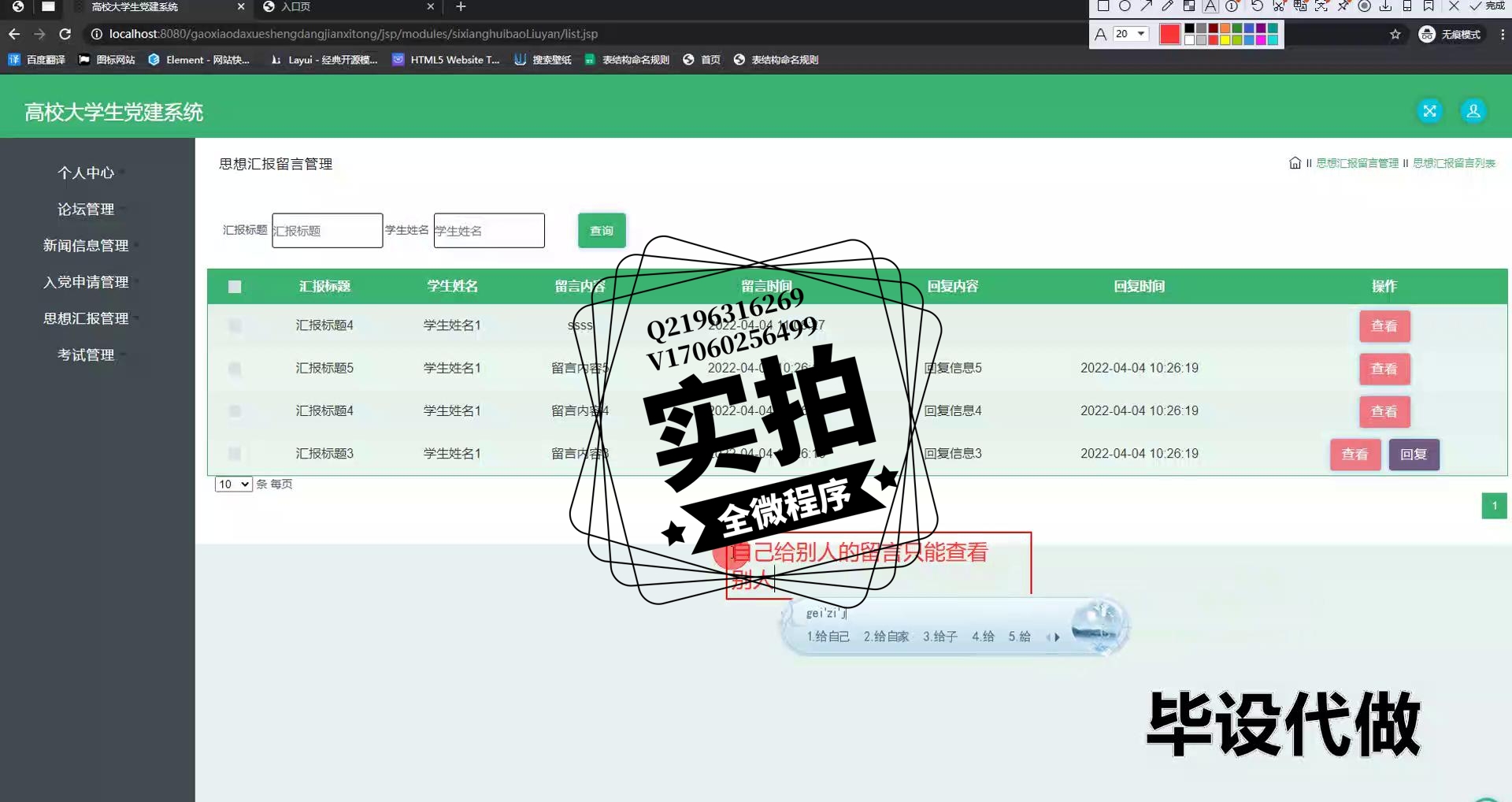Open the Layui bookmark

pos(324,59)
